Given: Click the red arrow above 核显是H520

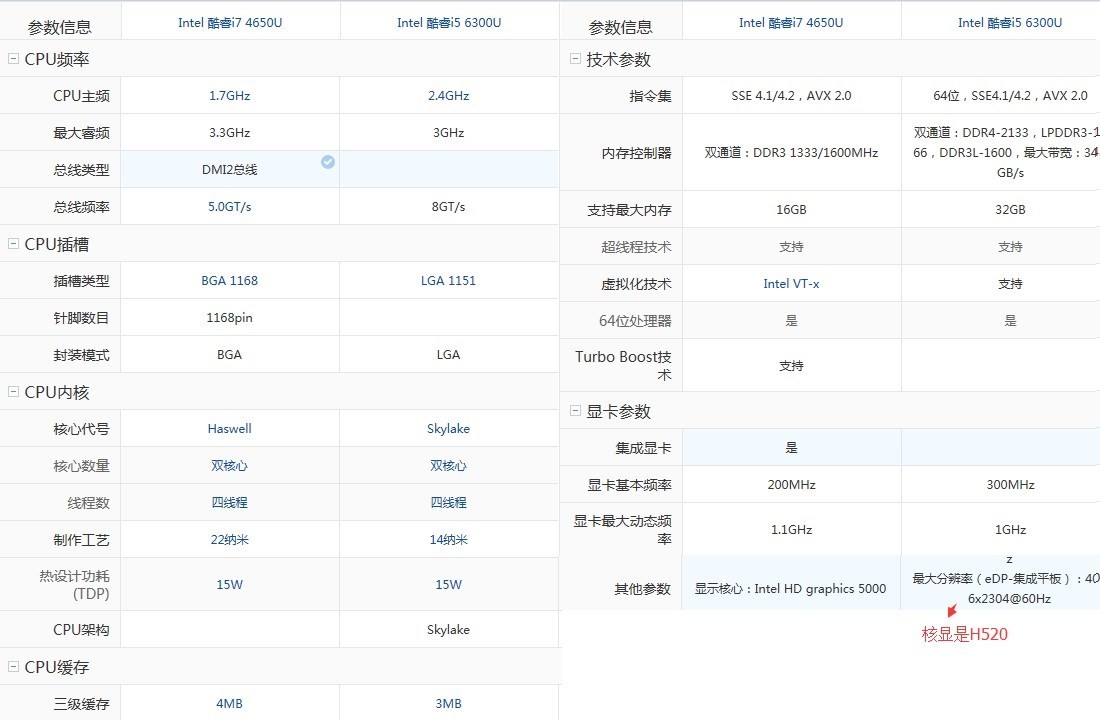Looking at the screenshot, I should tap(951, 611).
